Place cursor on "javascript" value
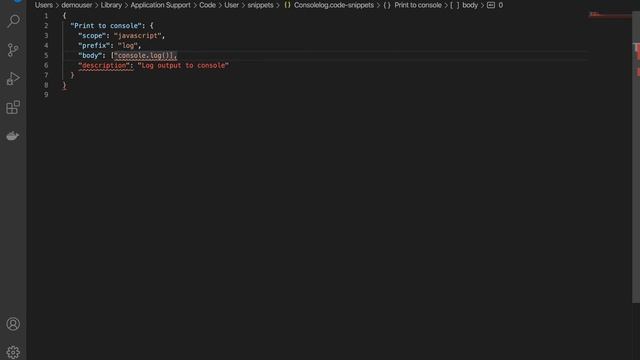640x360 pixels. coord(138,36)
